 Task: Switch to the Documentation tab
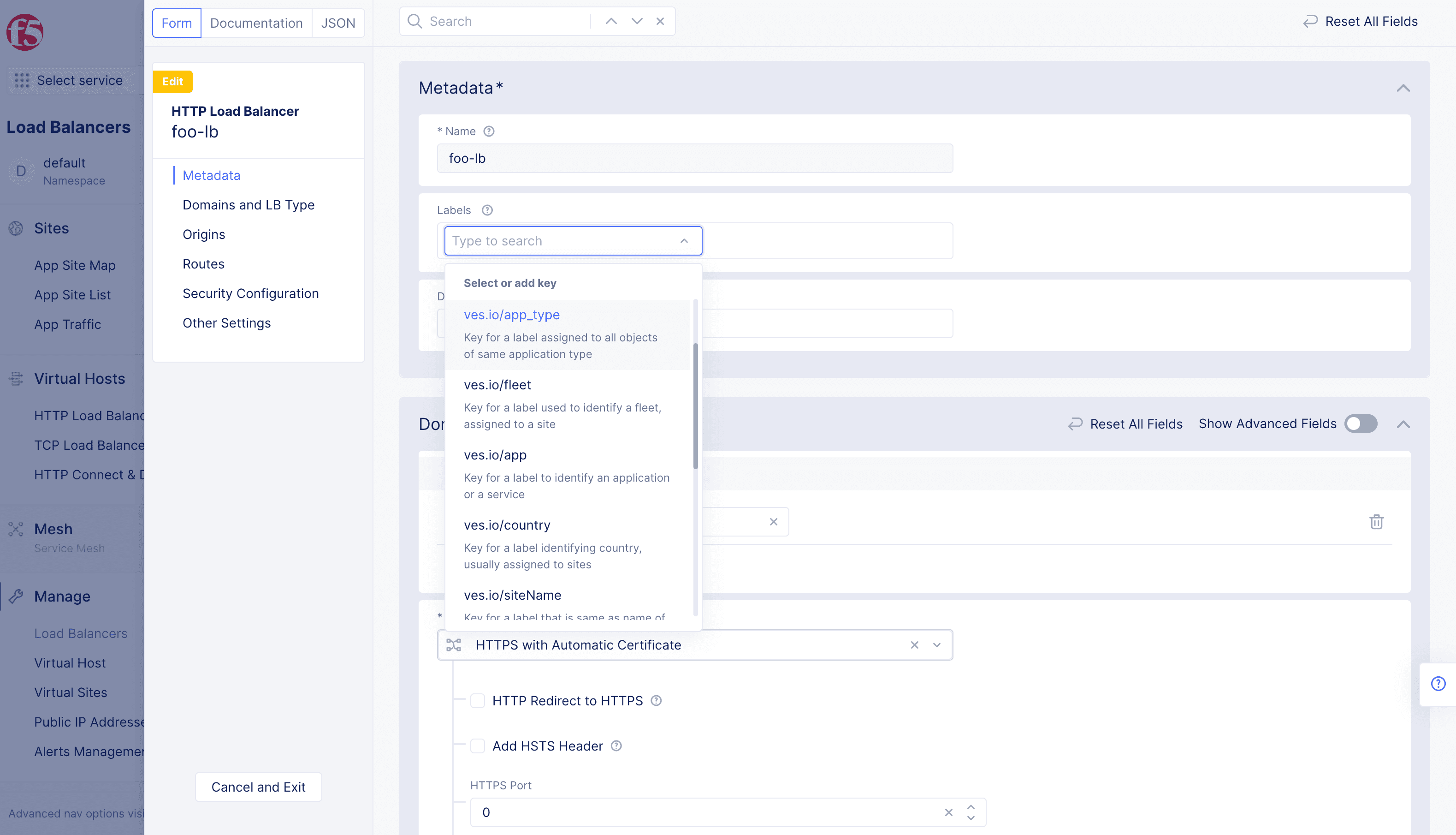point(256,23)
